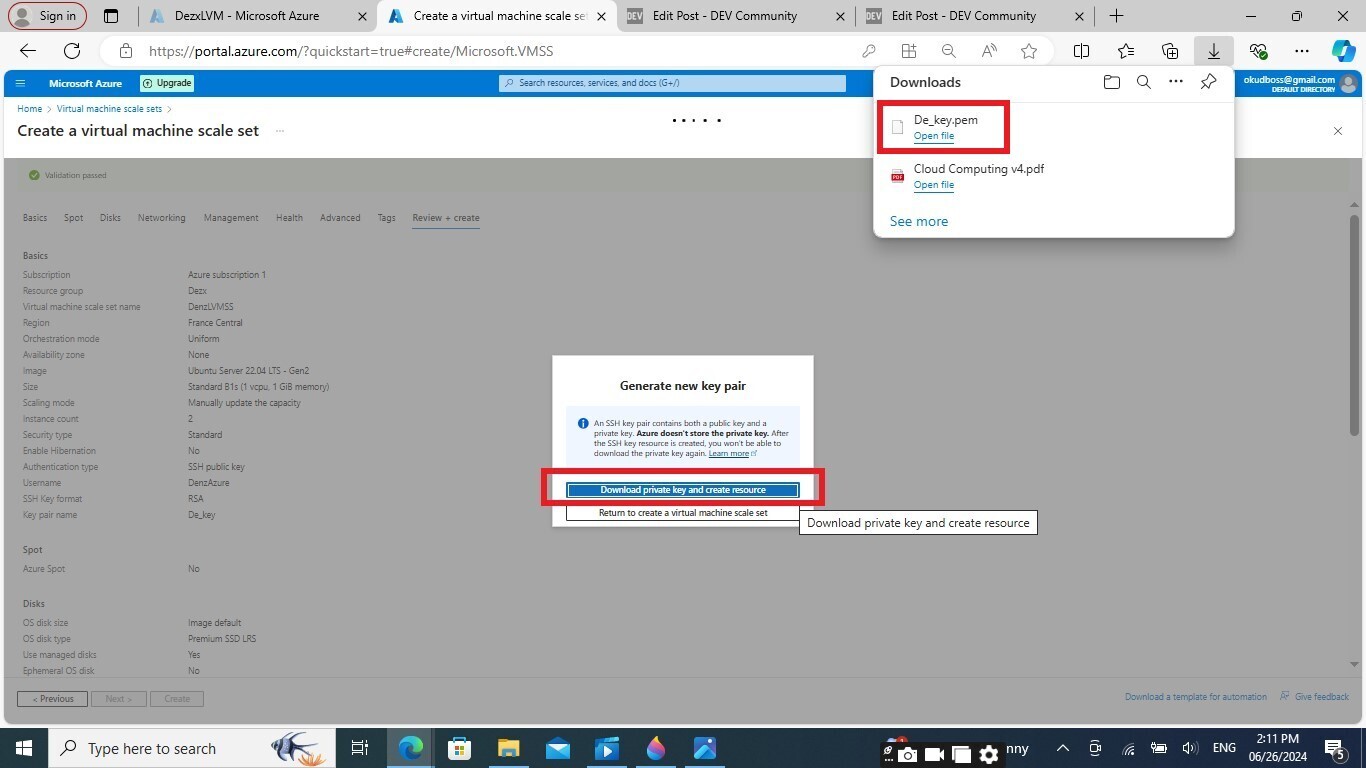Open Edge Settings and more menu
Screen dimensions: 1366x768
point(1301,51)
